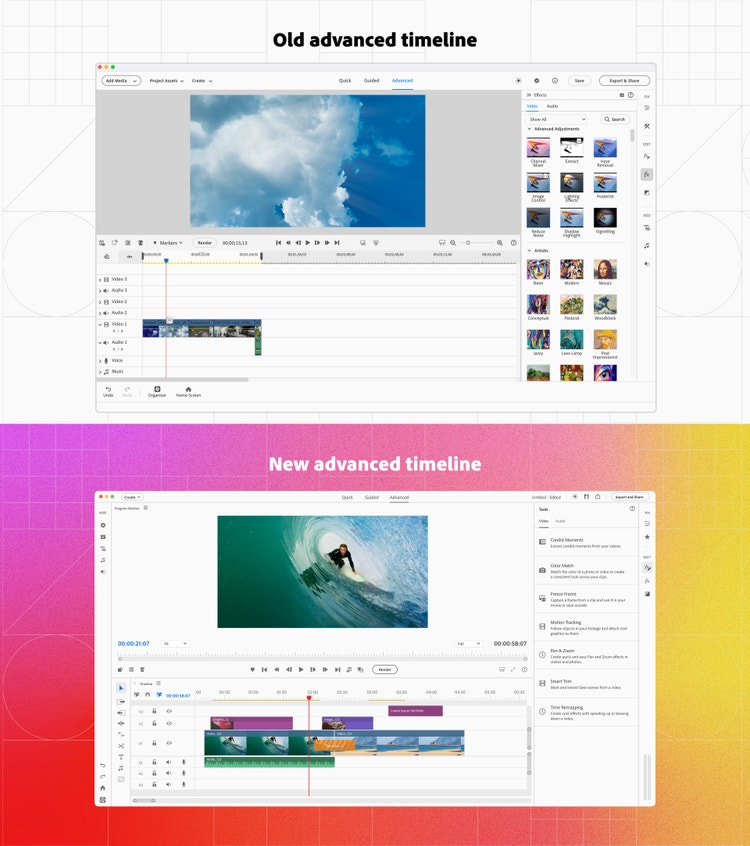Viewport: 750px width, 846px height.
Task: Open Project Assets dropdown in old window
Action: coord(166,80)
